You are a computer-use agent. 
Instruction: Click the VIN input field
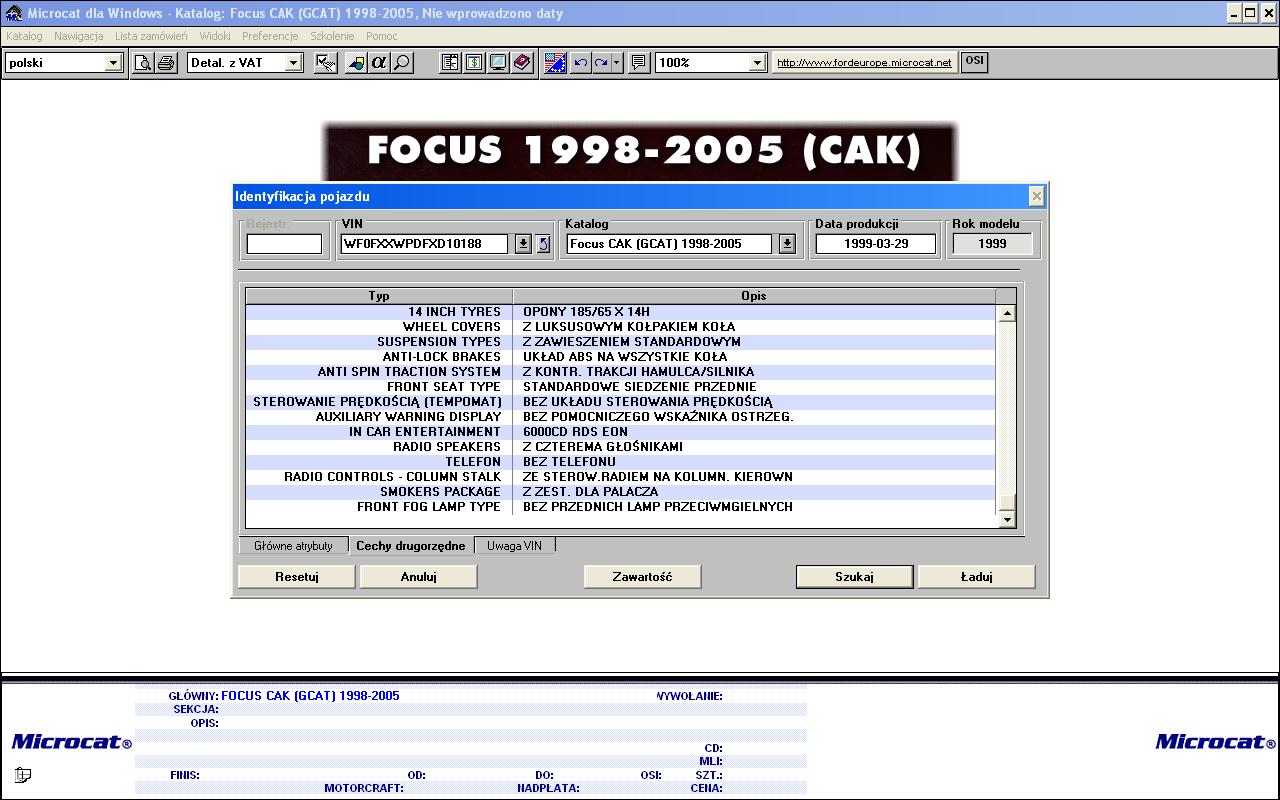[425, 244]
